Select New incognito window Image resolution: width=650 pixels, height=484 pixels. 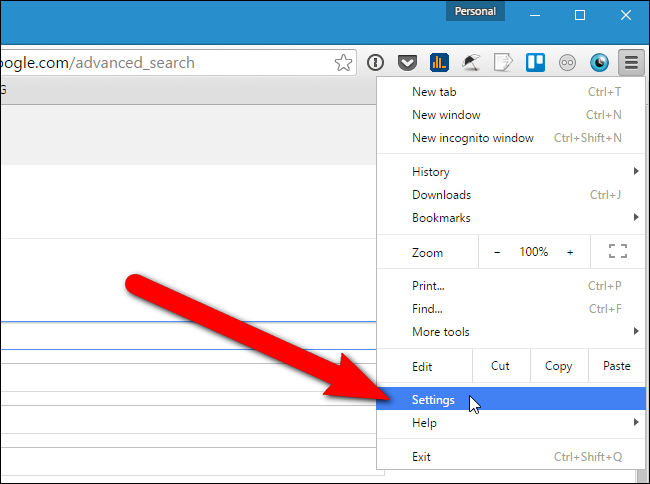pos(473,138)
